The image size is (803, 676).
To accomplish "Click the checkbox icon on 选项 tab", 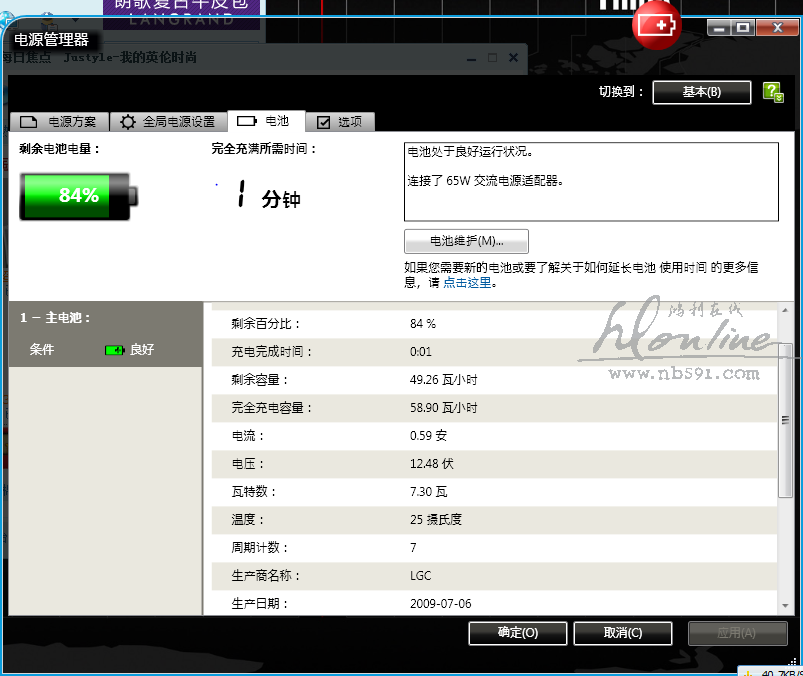I will coord(323,122).
